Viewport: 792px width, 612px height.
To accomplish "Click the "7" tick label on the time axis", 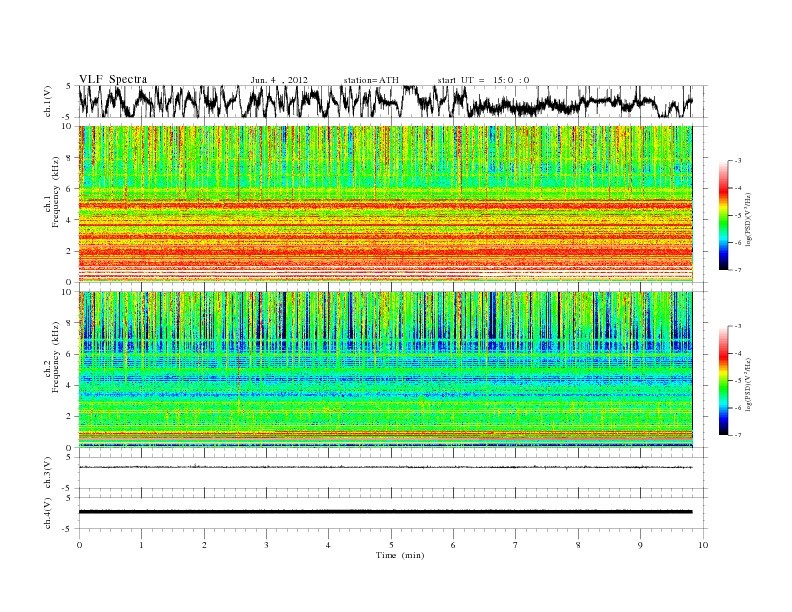I will coord(516,545).
